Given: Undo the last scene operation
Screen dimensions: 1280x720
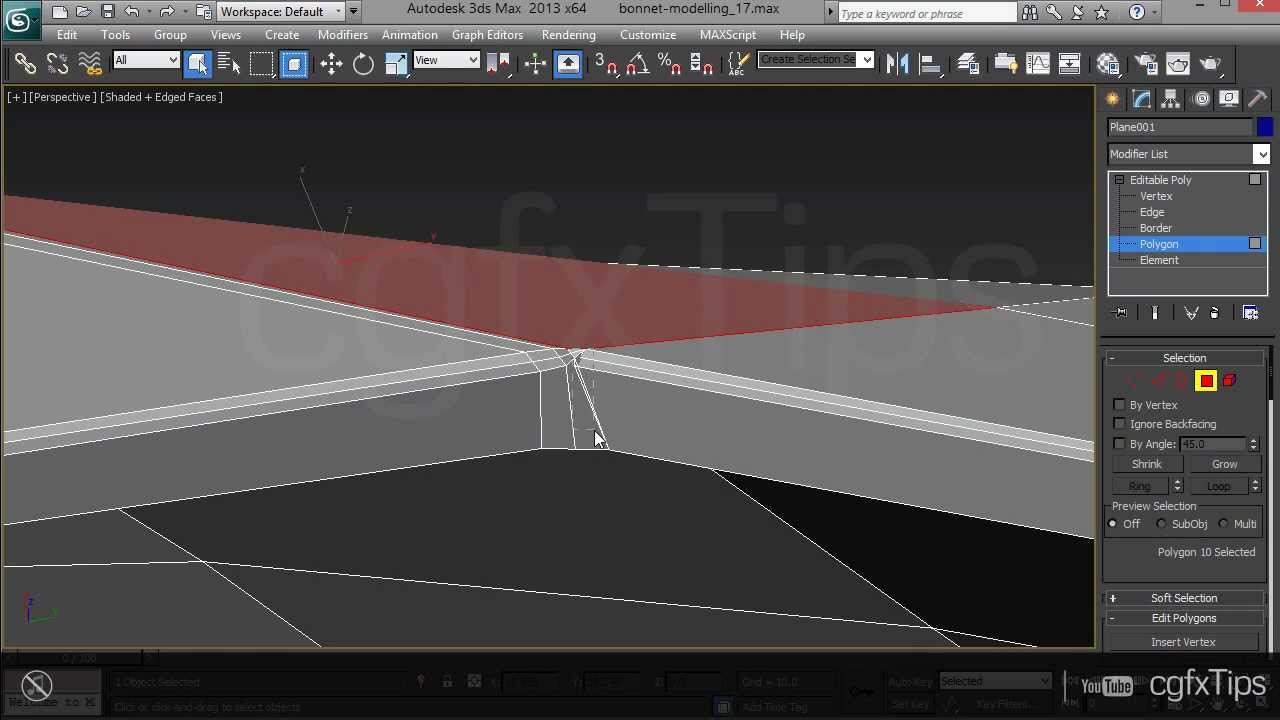Looking at the screenshot, I should [131, 12].
